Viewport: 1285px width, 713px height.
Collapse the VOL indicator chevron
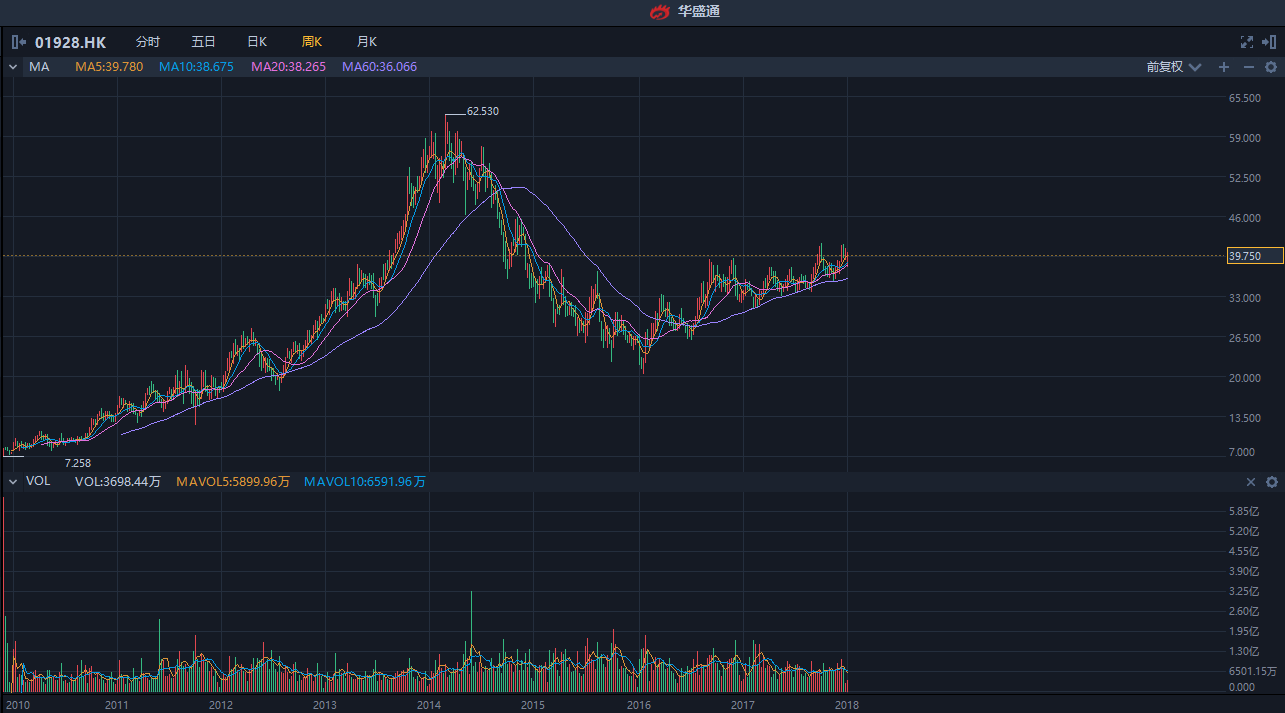13,481
